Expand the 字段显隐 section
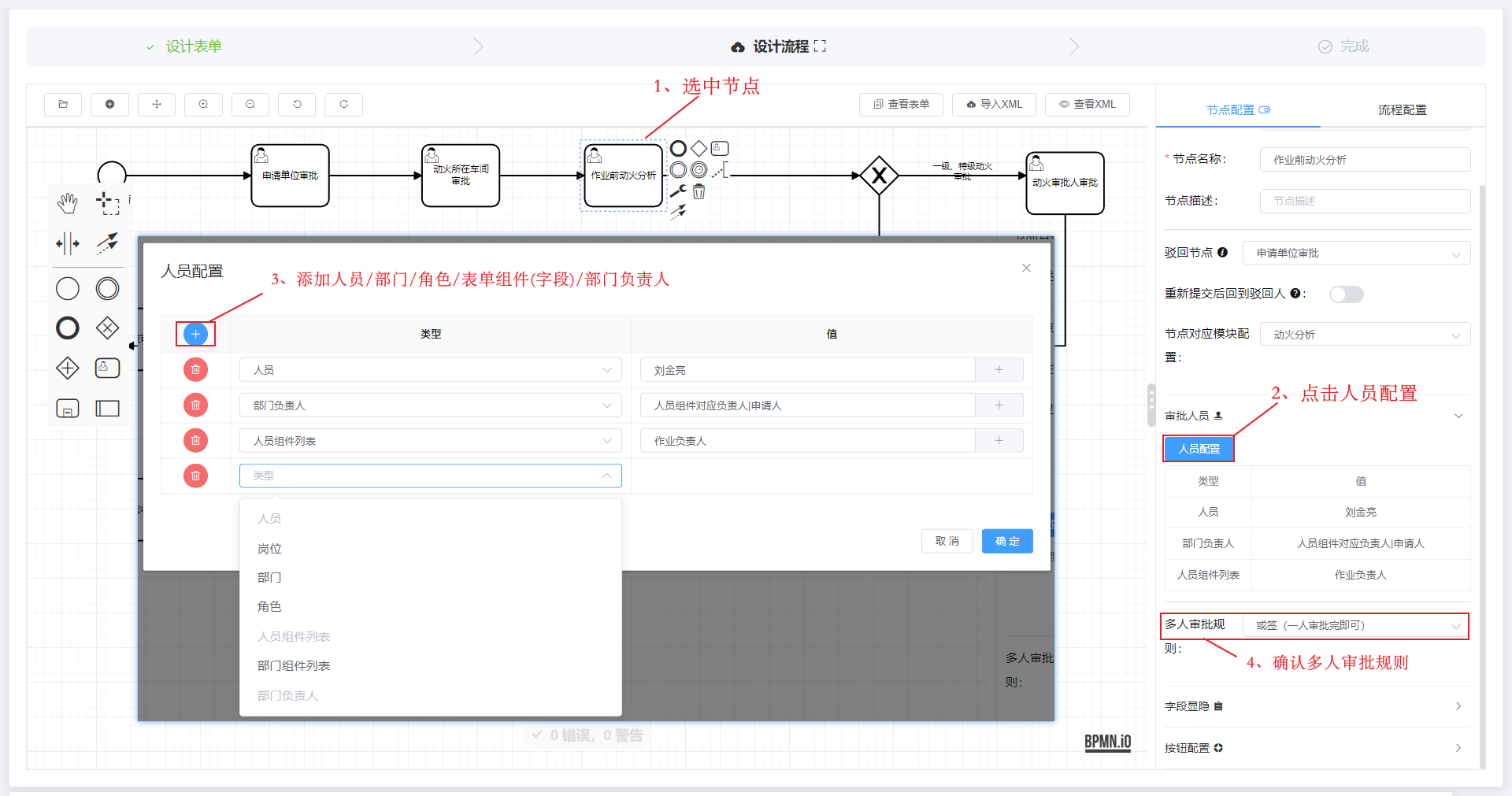 coord(1458,706)
